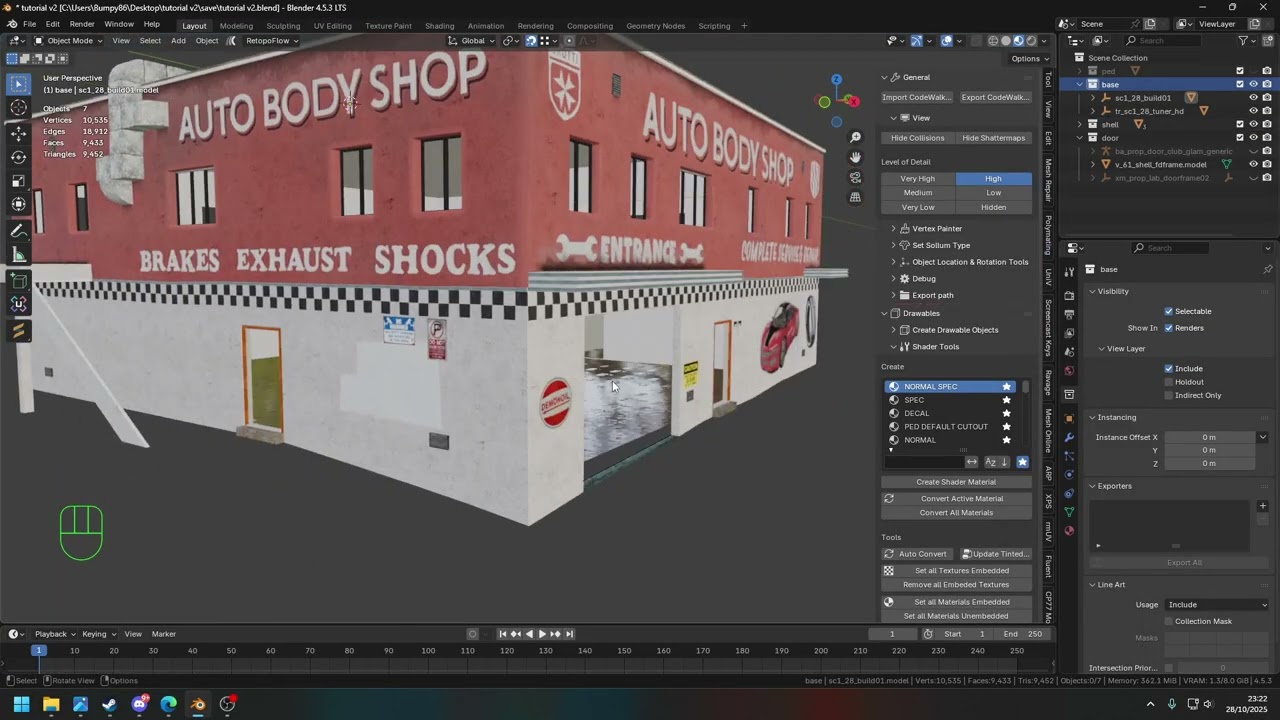1280x720 pixels.
Task: Toggle camera view gizmo icon
Action: pos(856,177)
